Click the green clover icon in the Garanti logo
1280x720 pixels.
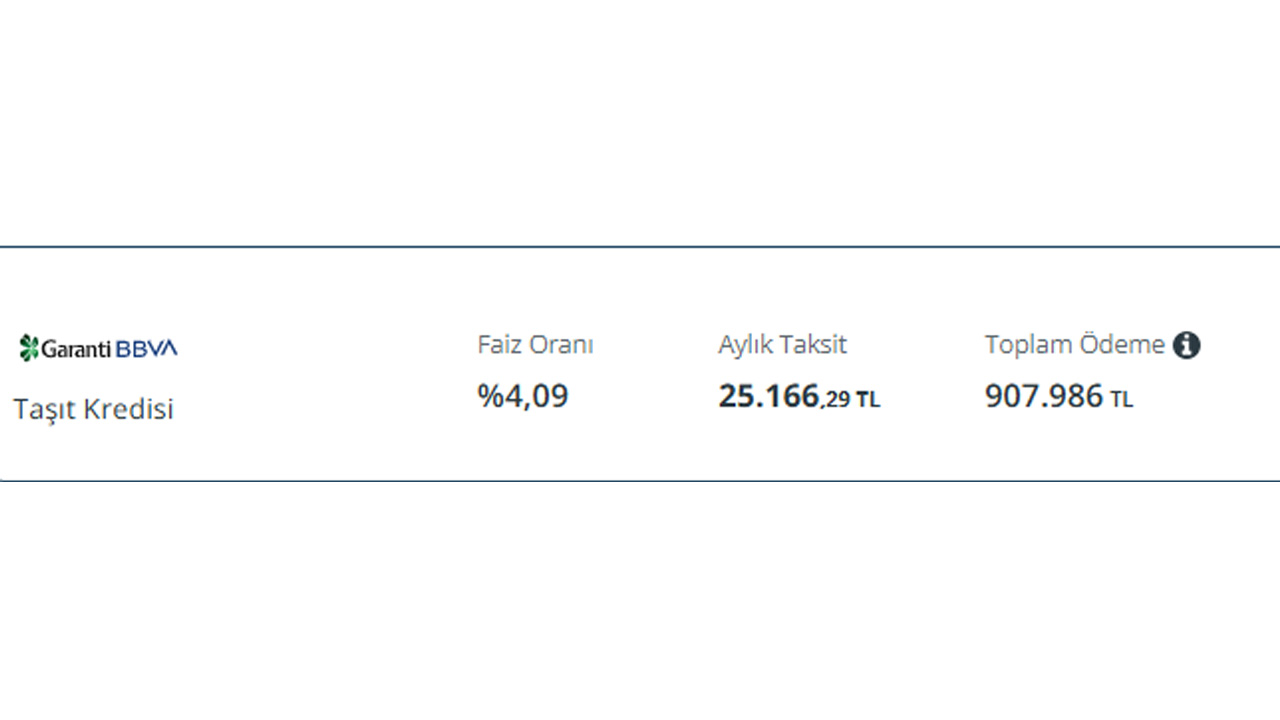(x=28, y=348)
